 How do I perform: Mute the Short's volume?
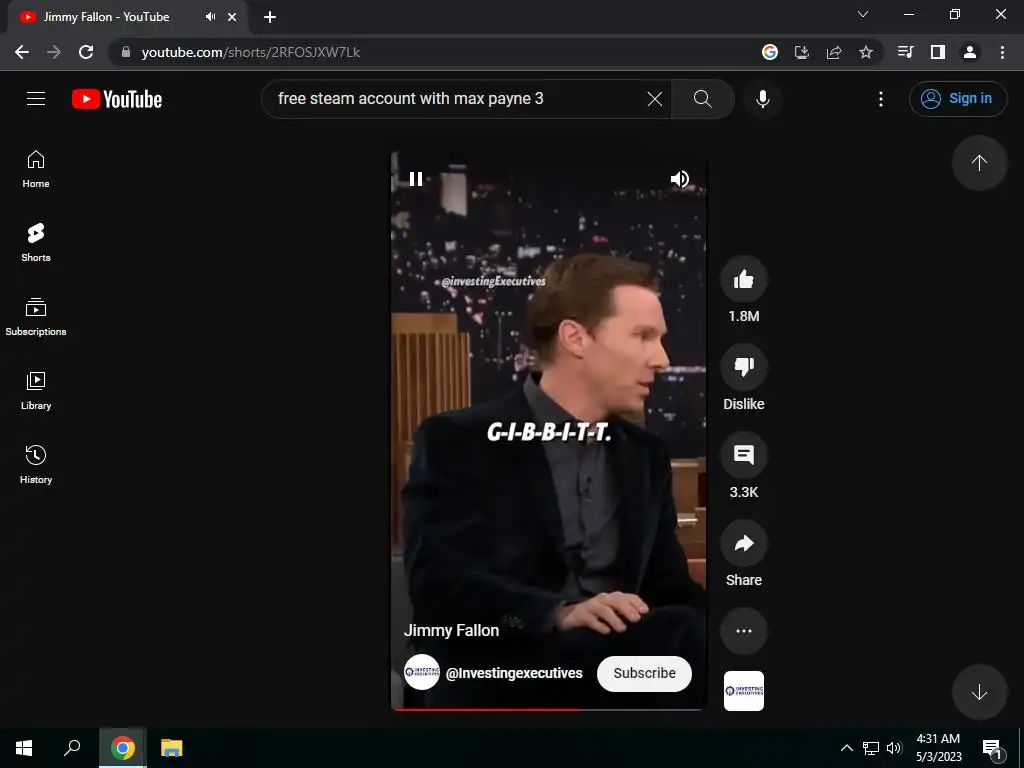pyautogui.click(x=680, y=179)
